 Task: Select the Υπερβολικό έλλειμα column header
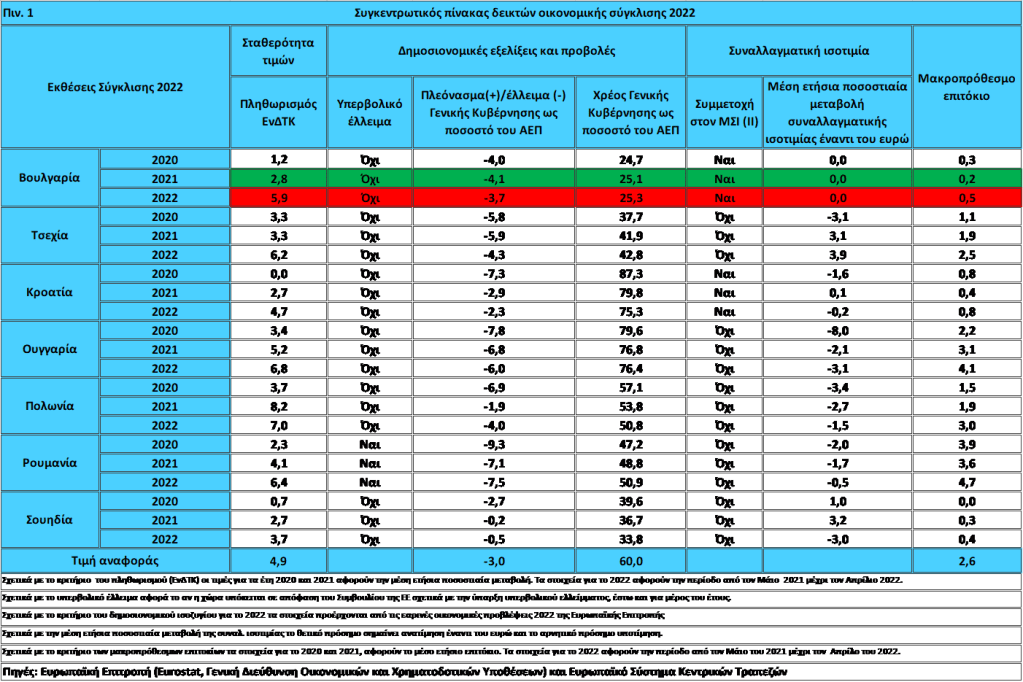tap(369, 111)
